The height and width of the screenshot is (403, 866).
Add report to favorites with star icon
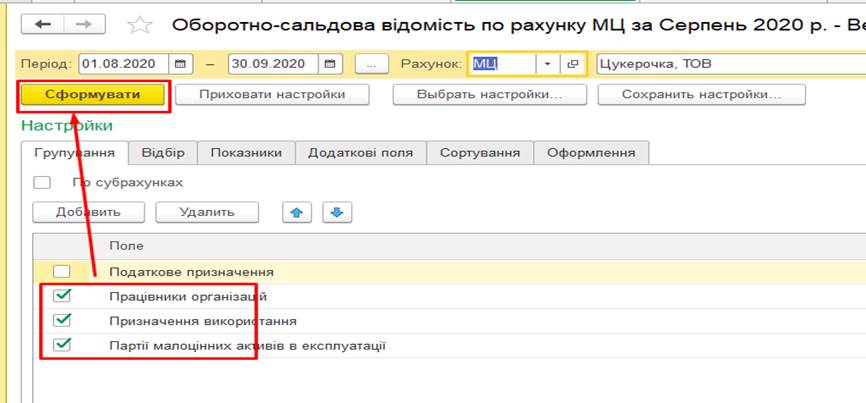click(x=142, y=24)
